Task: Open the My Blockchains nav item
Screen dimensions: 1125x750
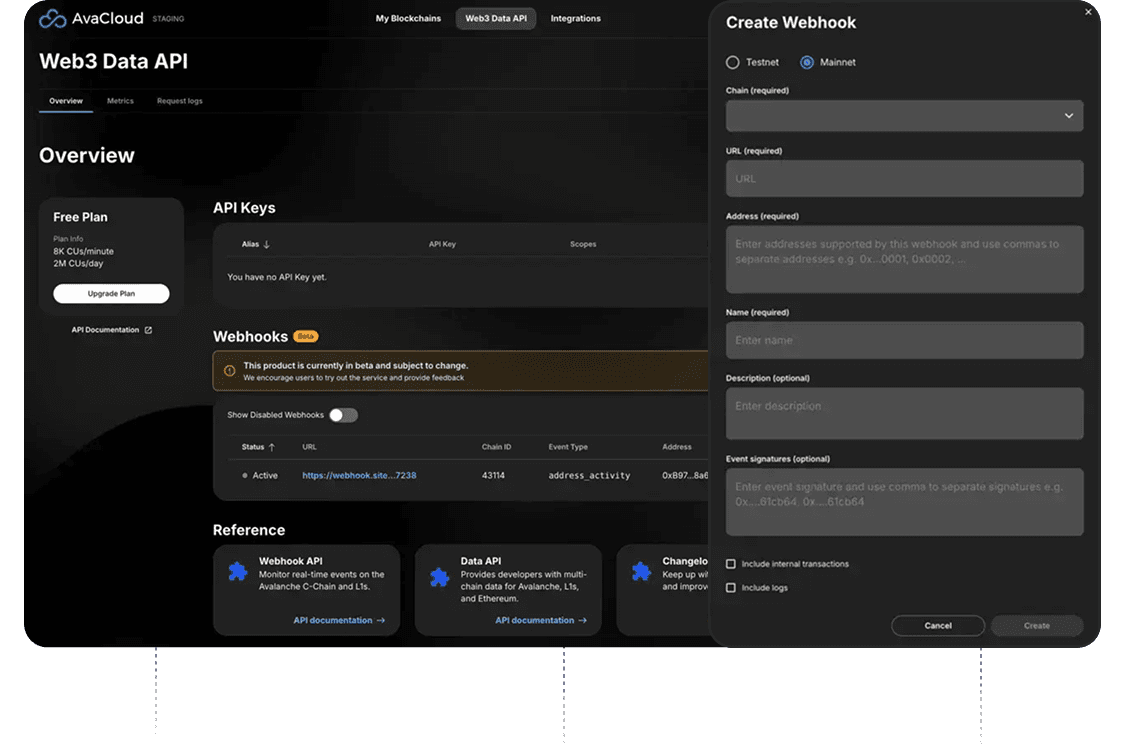Action: point(408,19)
